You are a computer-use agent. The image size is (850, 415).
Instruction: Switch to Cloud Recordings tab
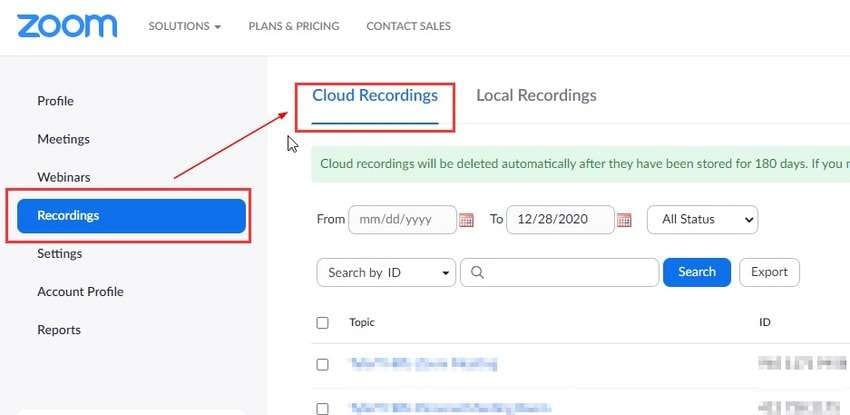[x=375, y=96]
